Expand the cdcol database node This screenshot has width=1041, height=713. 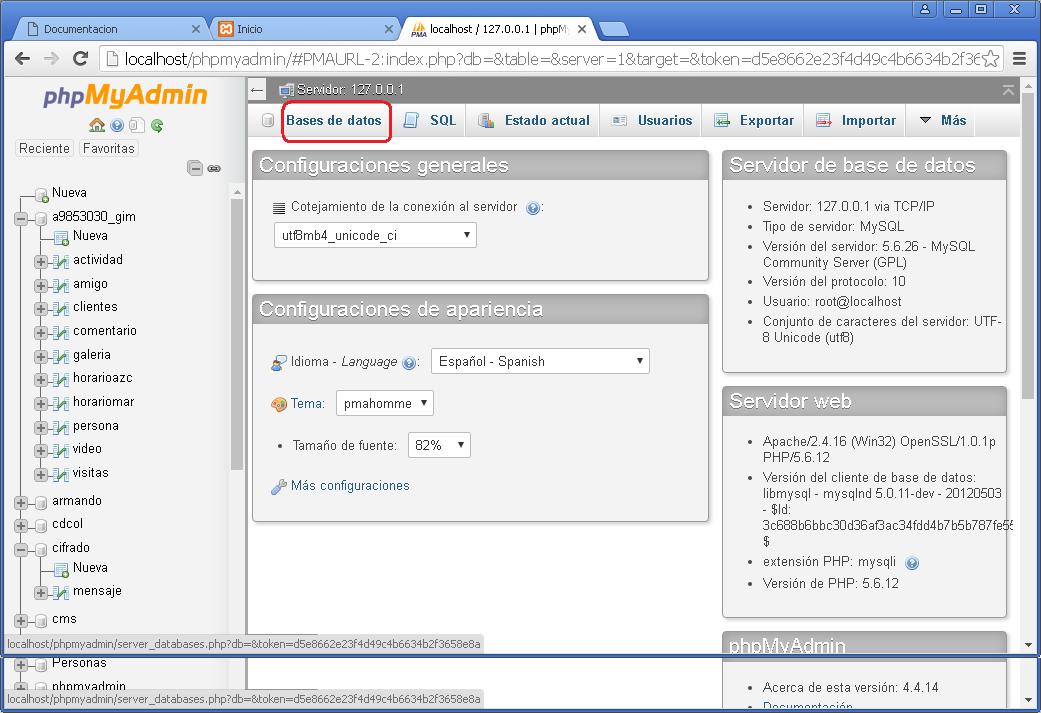click(21, 526)
